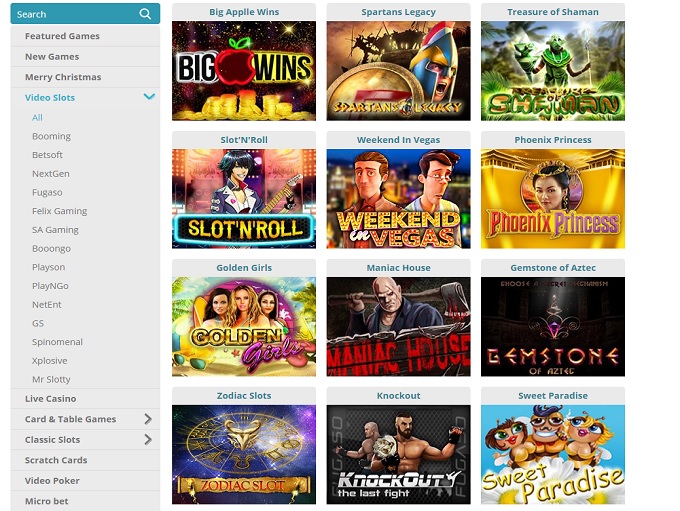This screenshot has width=680, height=511.
Task: Open Card & Table Games category
Action: [x=70, y=419]
